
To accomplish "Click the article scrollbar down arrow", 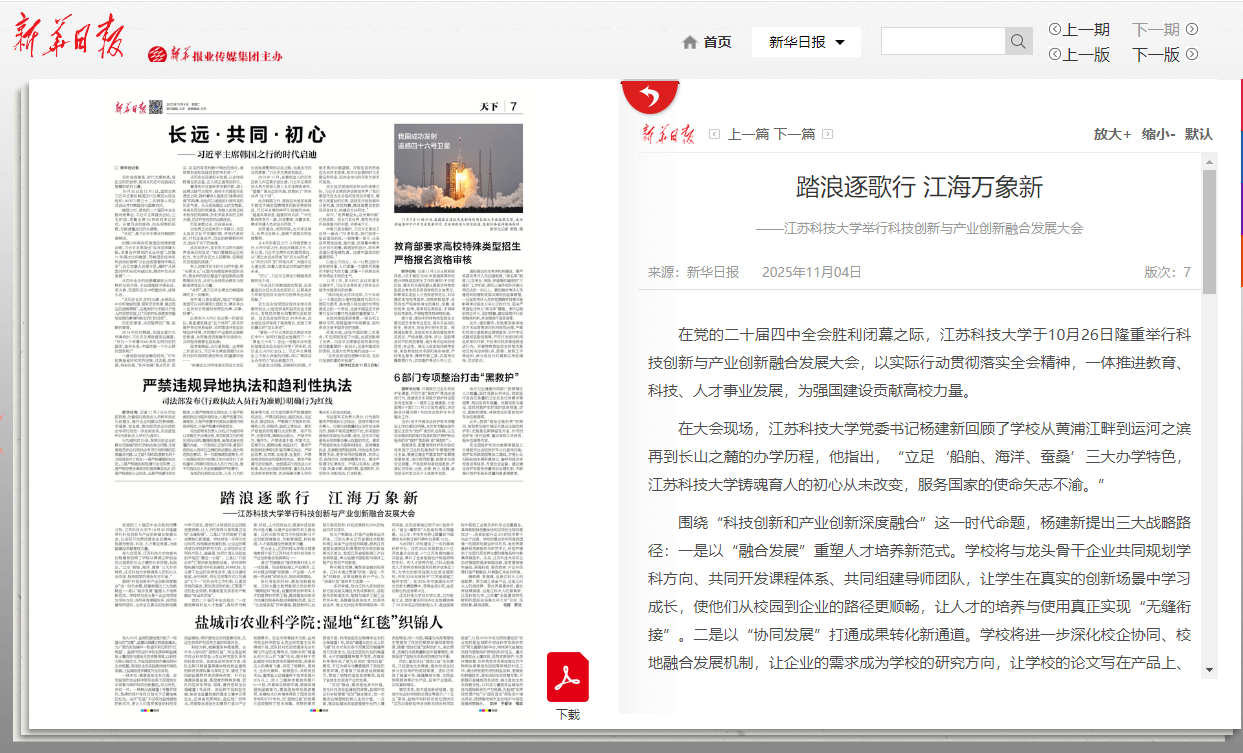I will click(1209, 669).
